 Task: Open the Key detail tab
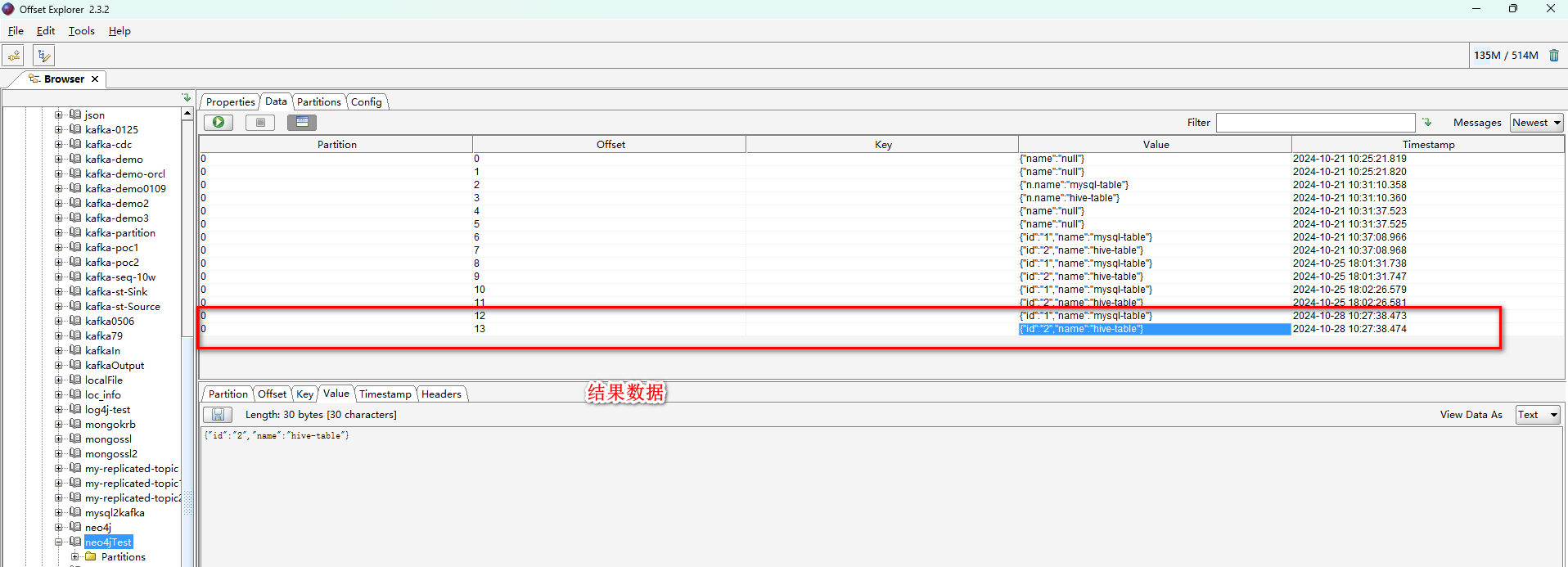tap(304, 394)
